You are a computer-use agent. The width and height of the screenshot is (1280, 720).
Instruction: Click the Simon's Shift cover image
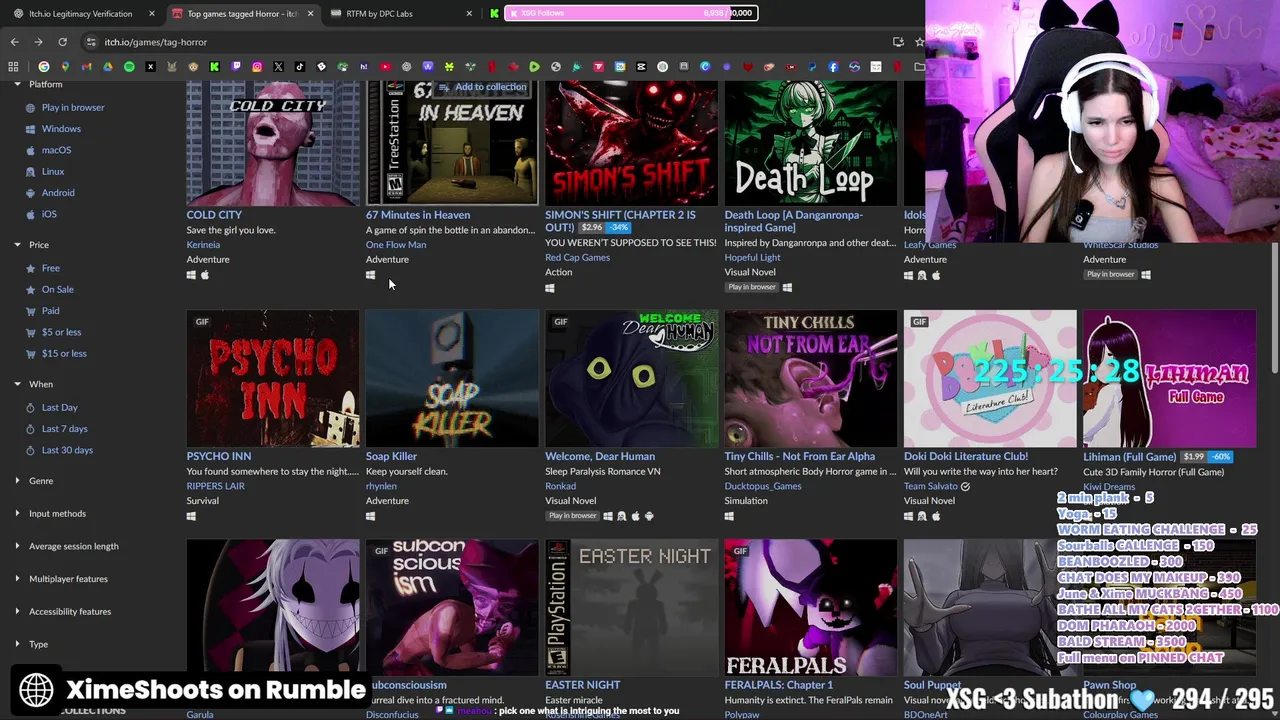click(x=631, y=143)
